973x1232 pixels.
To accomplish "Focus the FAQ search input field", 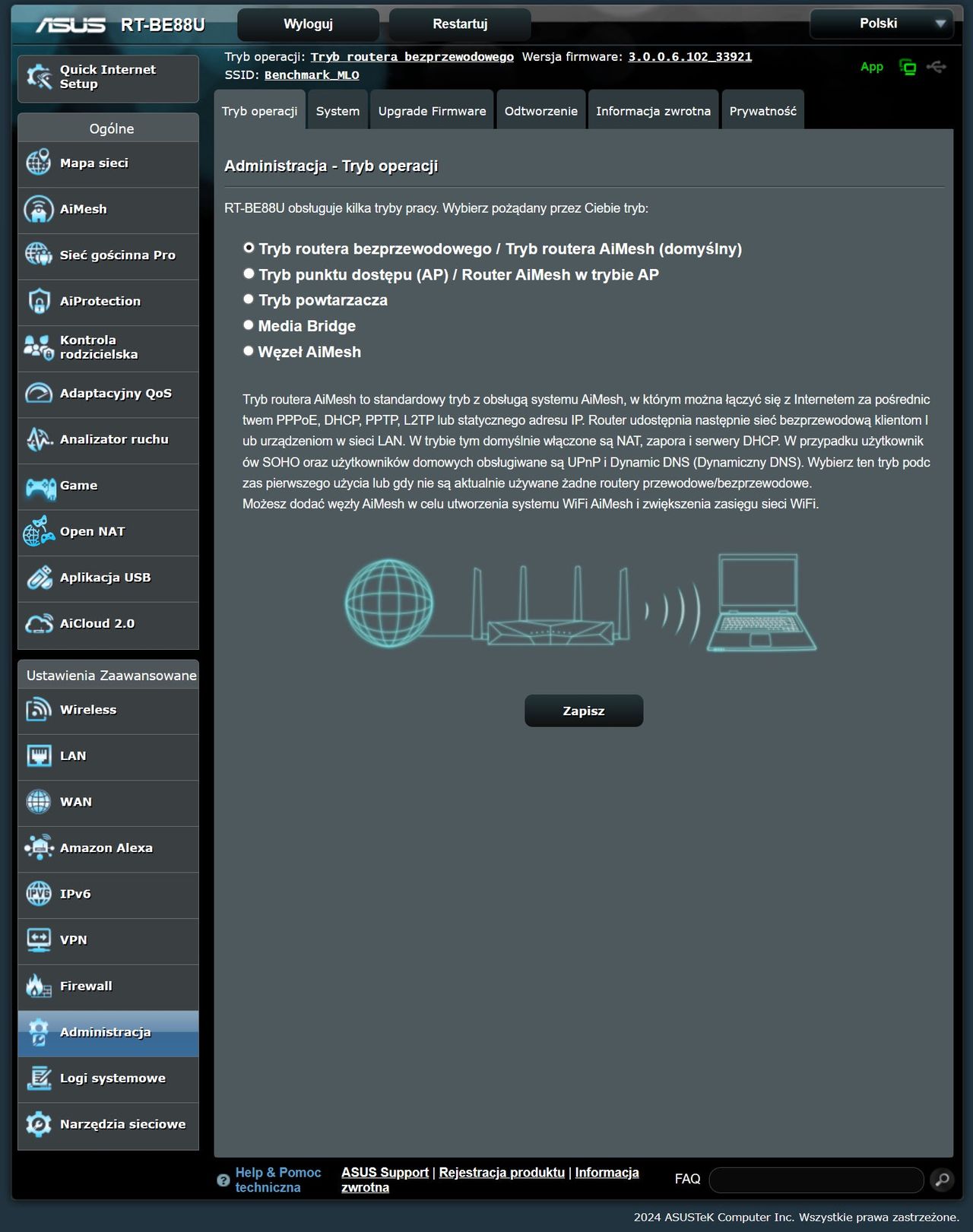I will pyautogui.click(x=816, y=1180).
